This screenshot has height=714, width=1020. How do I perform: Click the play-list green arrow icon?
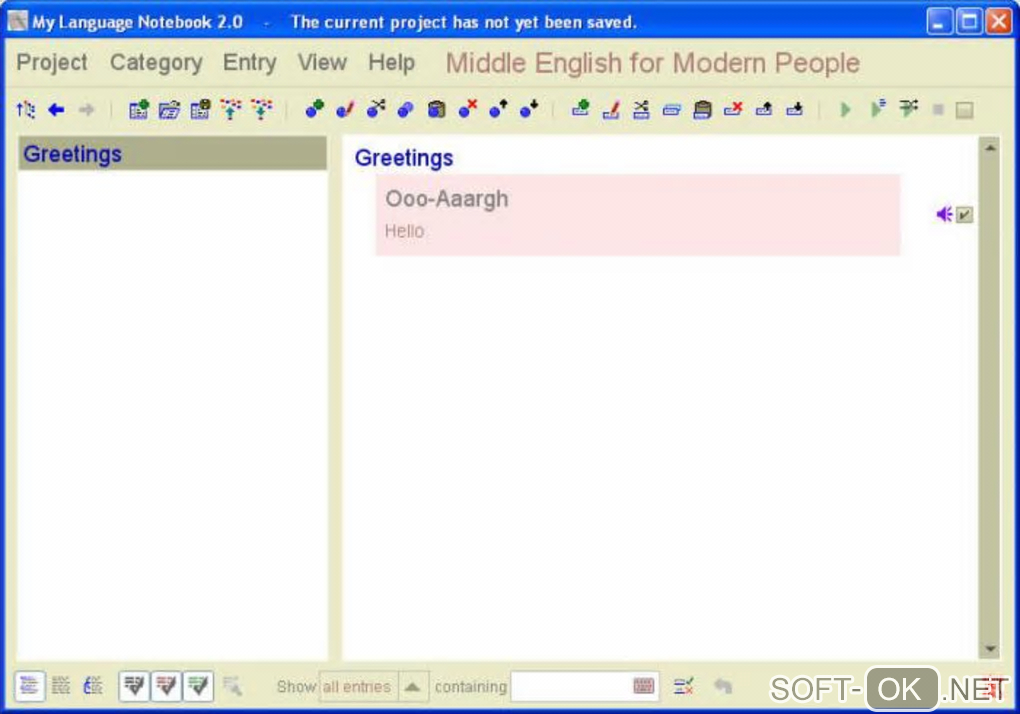pos(878,109)
